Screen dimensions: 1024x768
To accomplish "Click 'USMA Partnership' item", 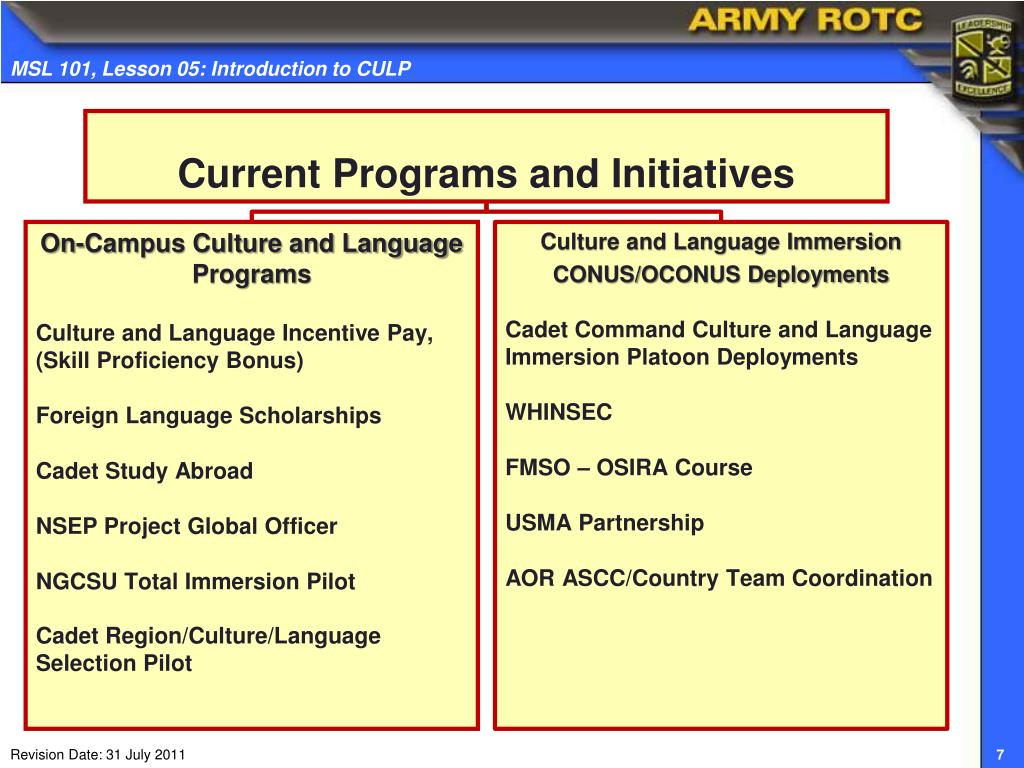I will [x=605, y=522].
